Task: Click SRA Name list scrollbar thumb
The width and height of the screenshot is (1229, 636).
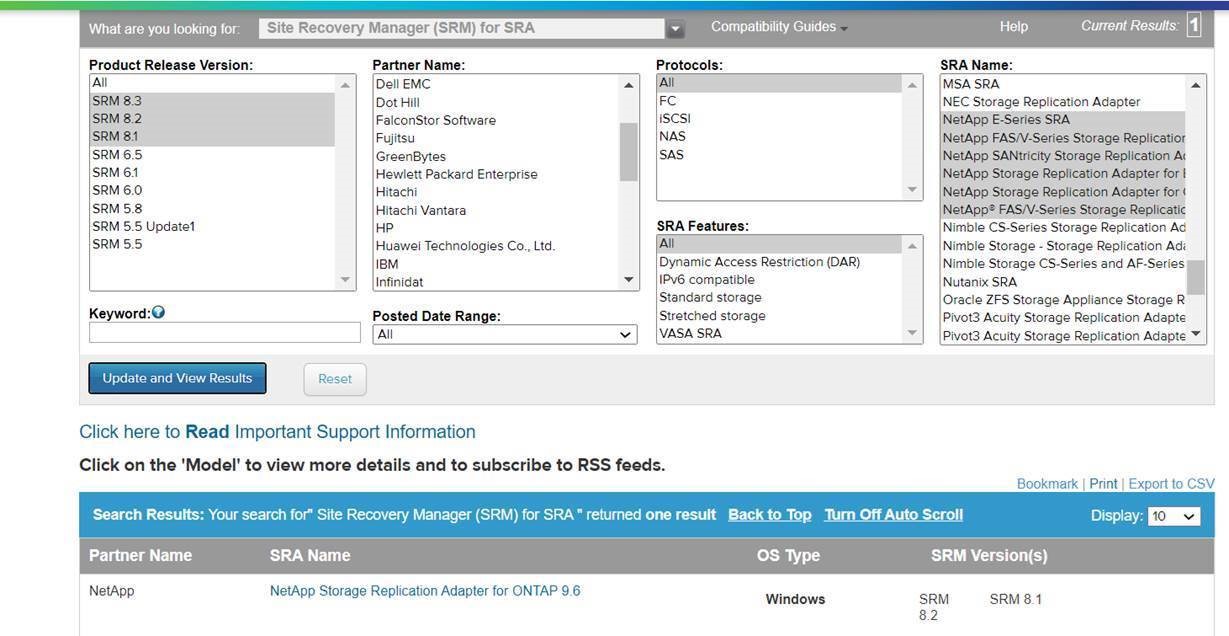Action: click(1196, 277)
